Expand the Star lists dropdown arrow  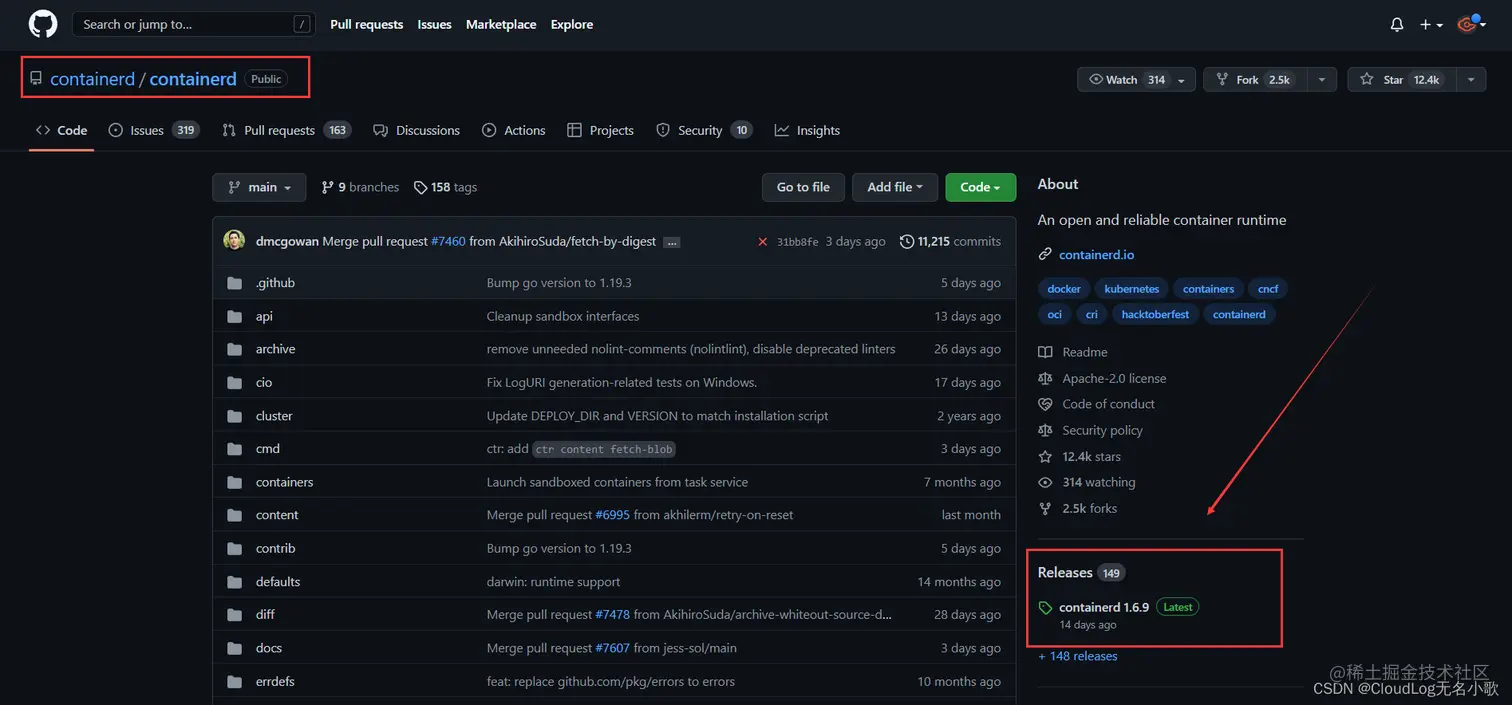coord(1471,80)
